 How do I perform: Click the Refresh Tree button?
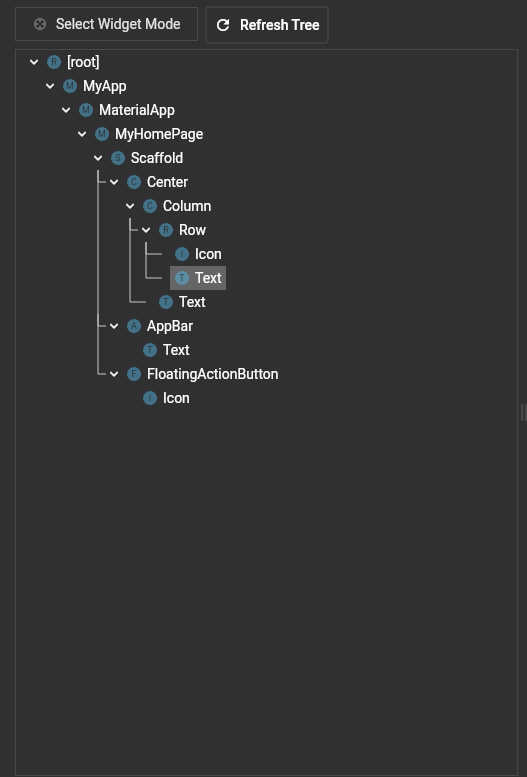click(267, 25)
